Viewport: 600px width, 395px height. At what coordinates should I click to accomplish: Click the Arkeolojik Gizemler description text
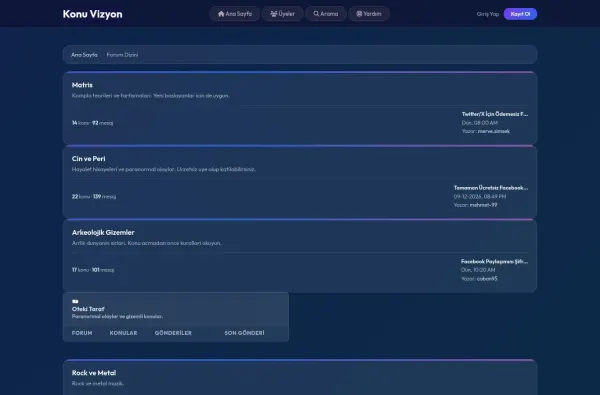[x=146, y=243]
